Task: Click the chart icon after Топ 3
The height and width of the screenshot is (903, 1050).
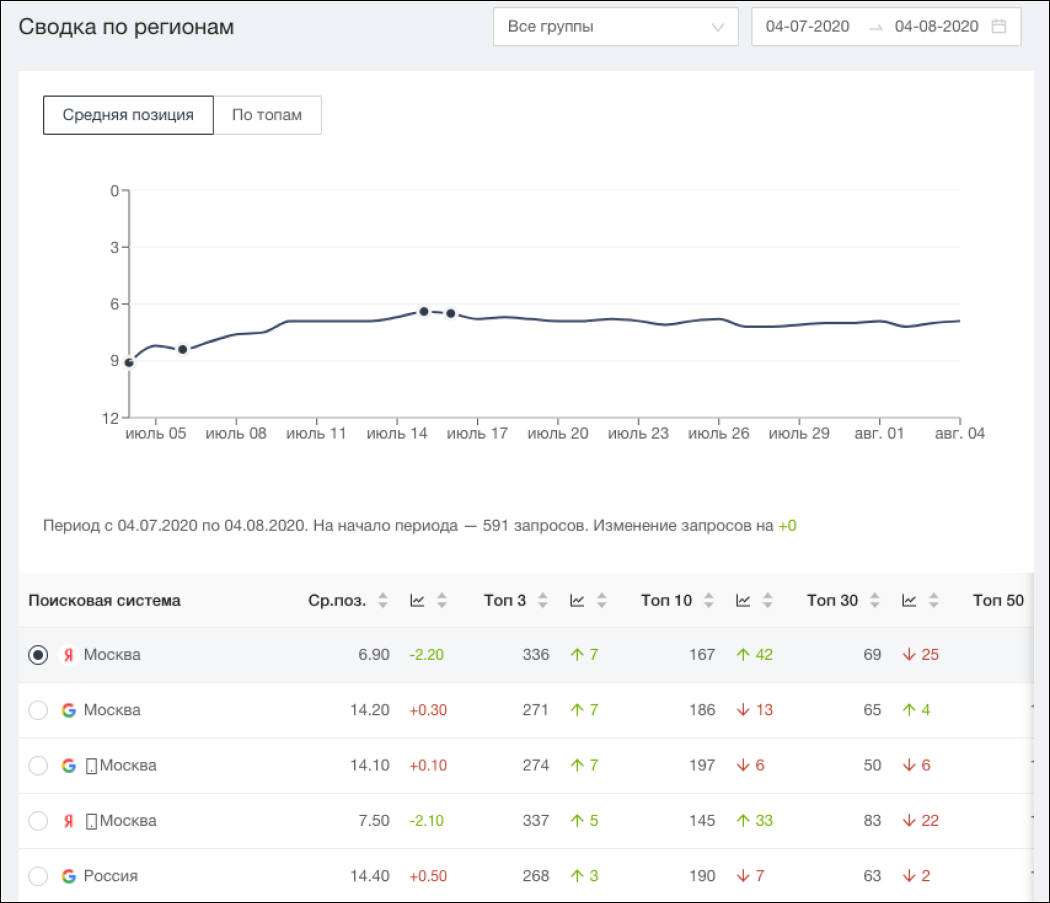Action: click(x=578, y=601)
